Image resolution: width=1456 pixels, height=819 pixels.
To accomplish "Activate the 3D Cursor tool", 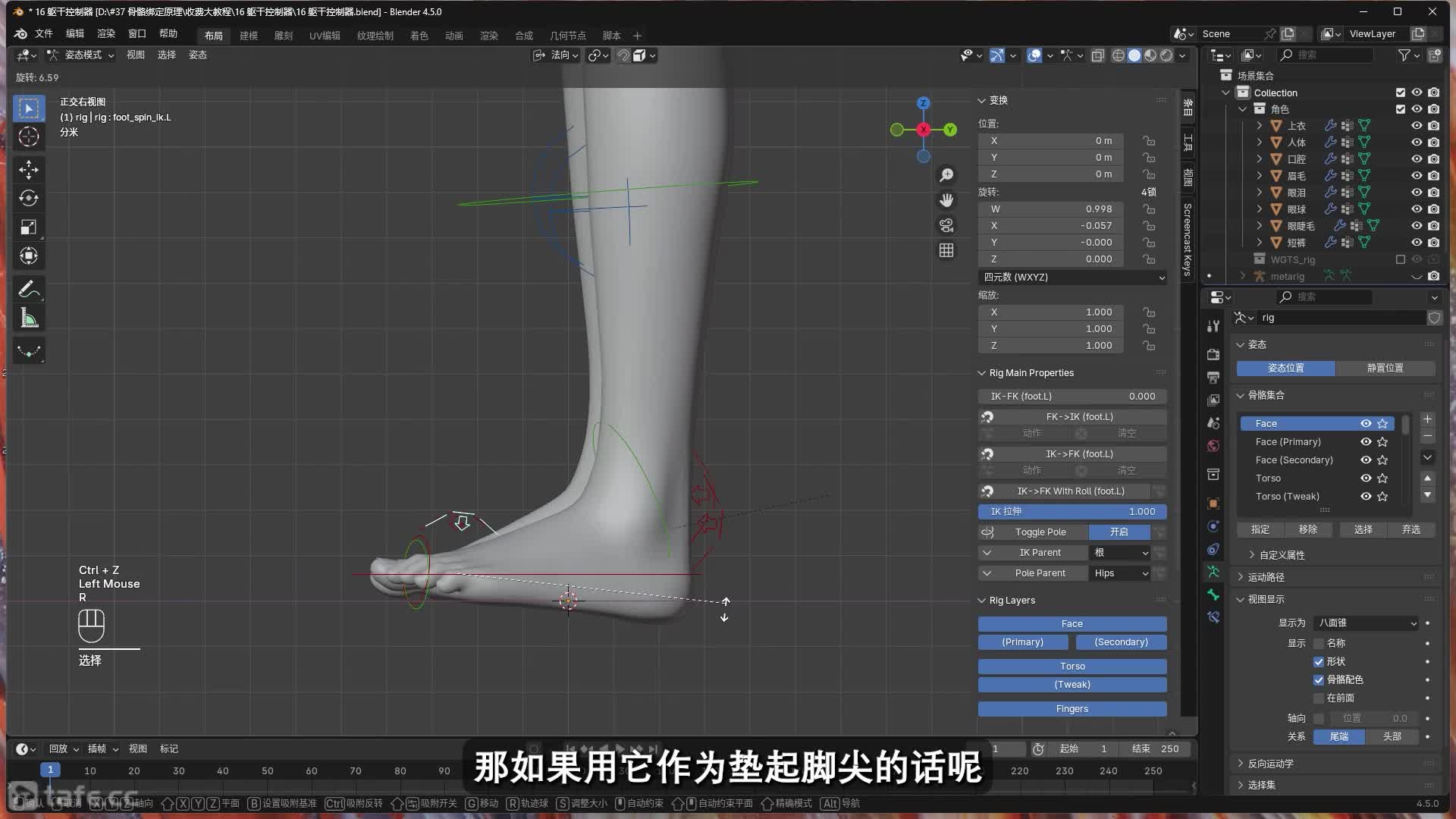I will (29, 137).
